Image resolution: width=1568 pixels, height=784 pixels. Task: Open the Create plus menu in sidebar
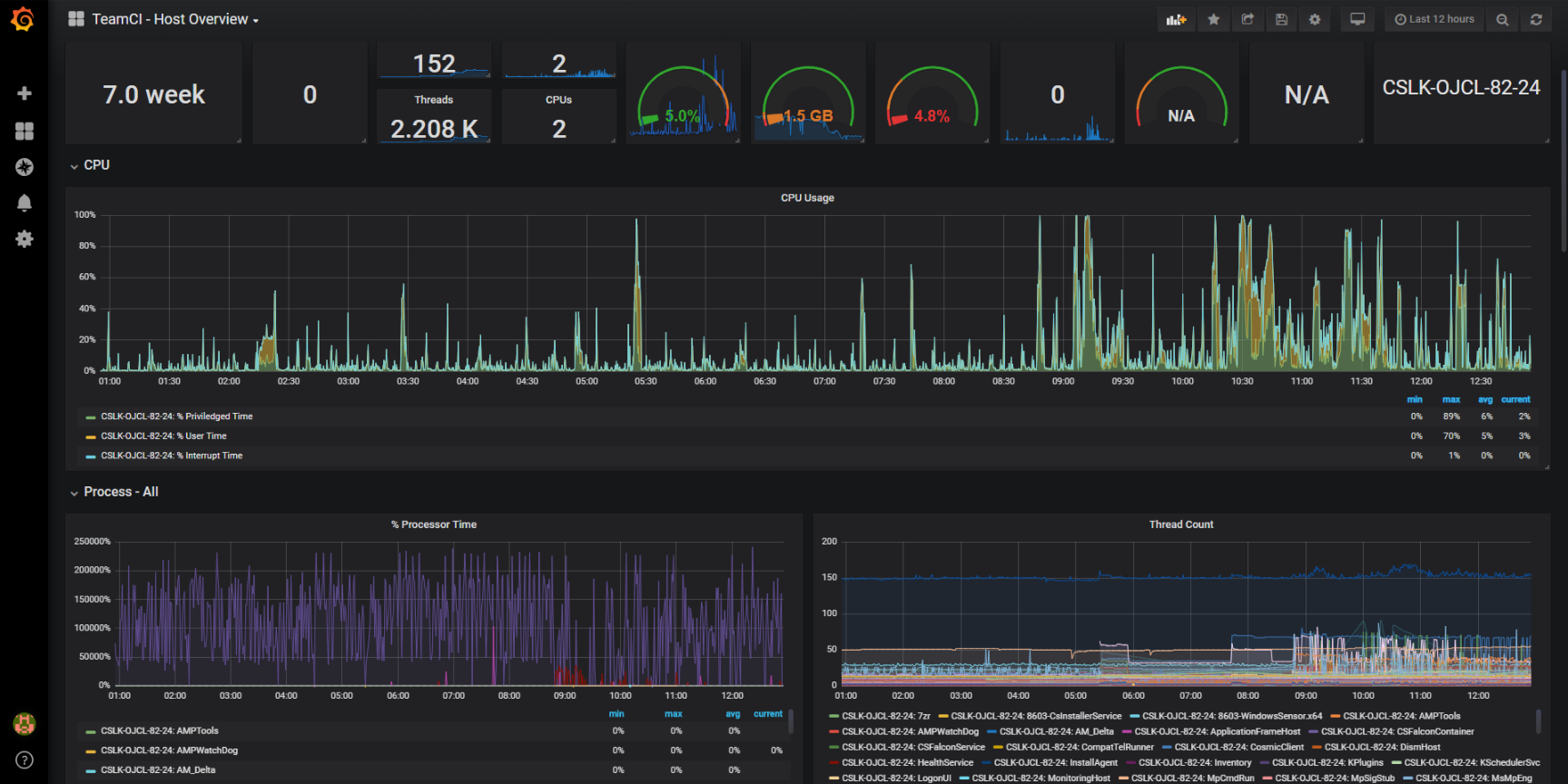(25, 93)
